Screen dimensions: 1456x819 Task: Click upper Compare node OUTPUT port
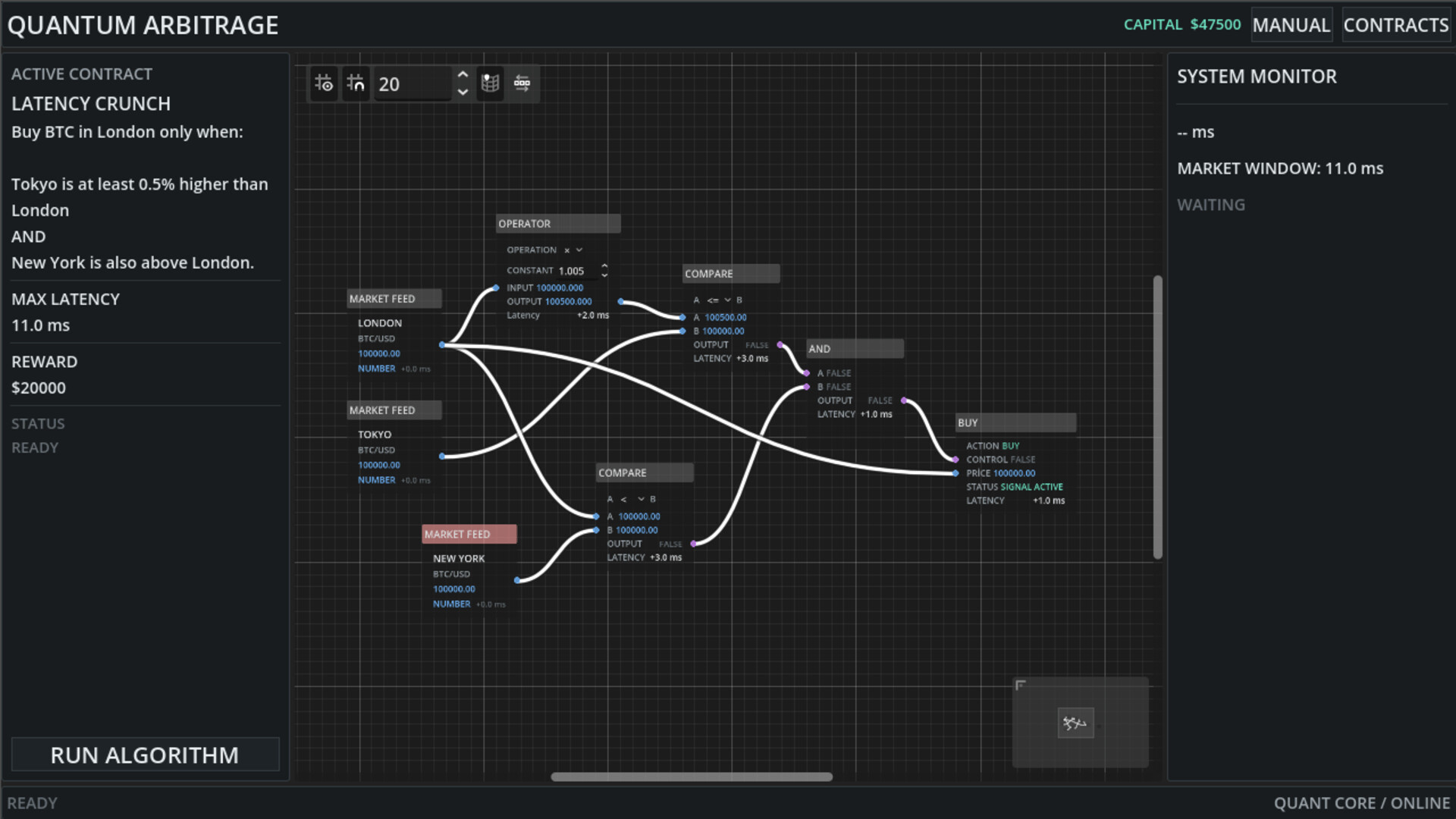(780, 345)
